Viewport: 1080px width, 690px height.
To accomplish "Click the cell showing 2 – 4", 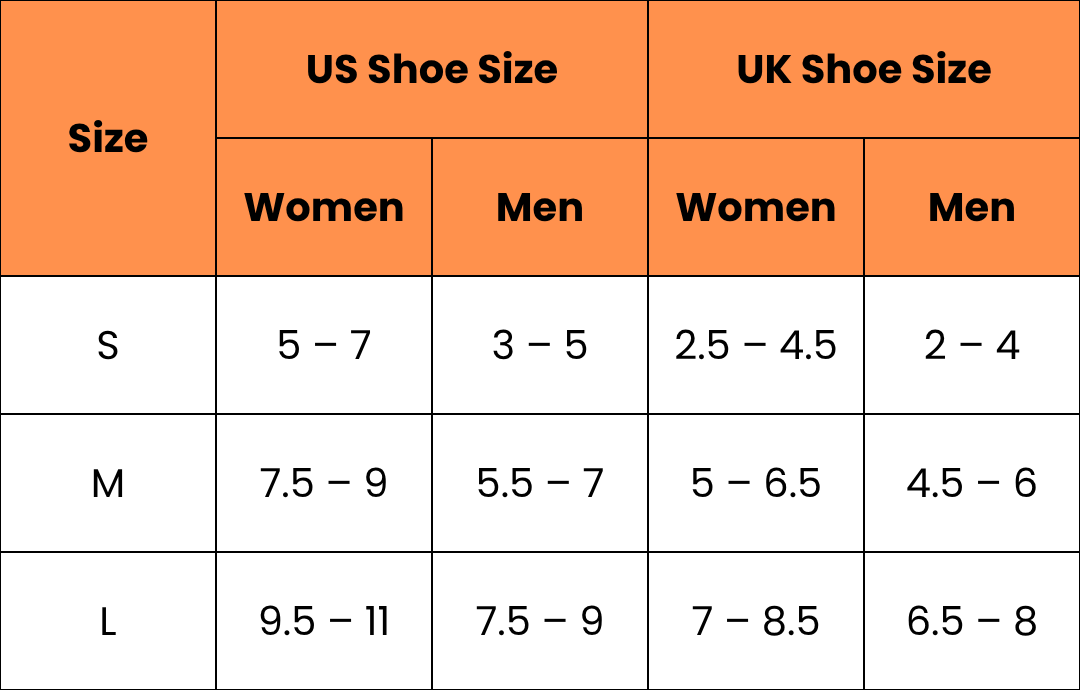I will [972, 345].
